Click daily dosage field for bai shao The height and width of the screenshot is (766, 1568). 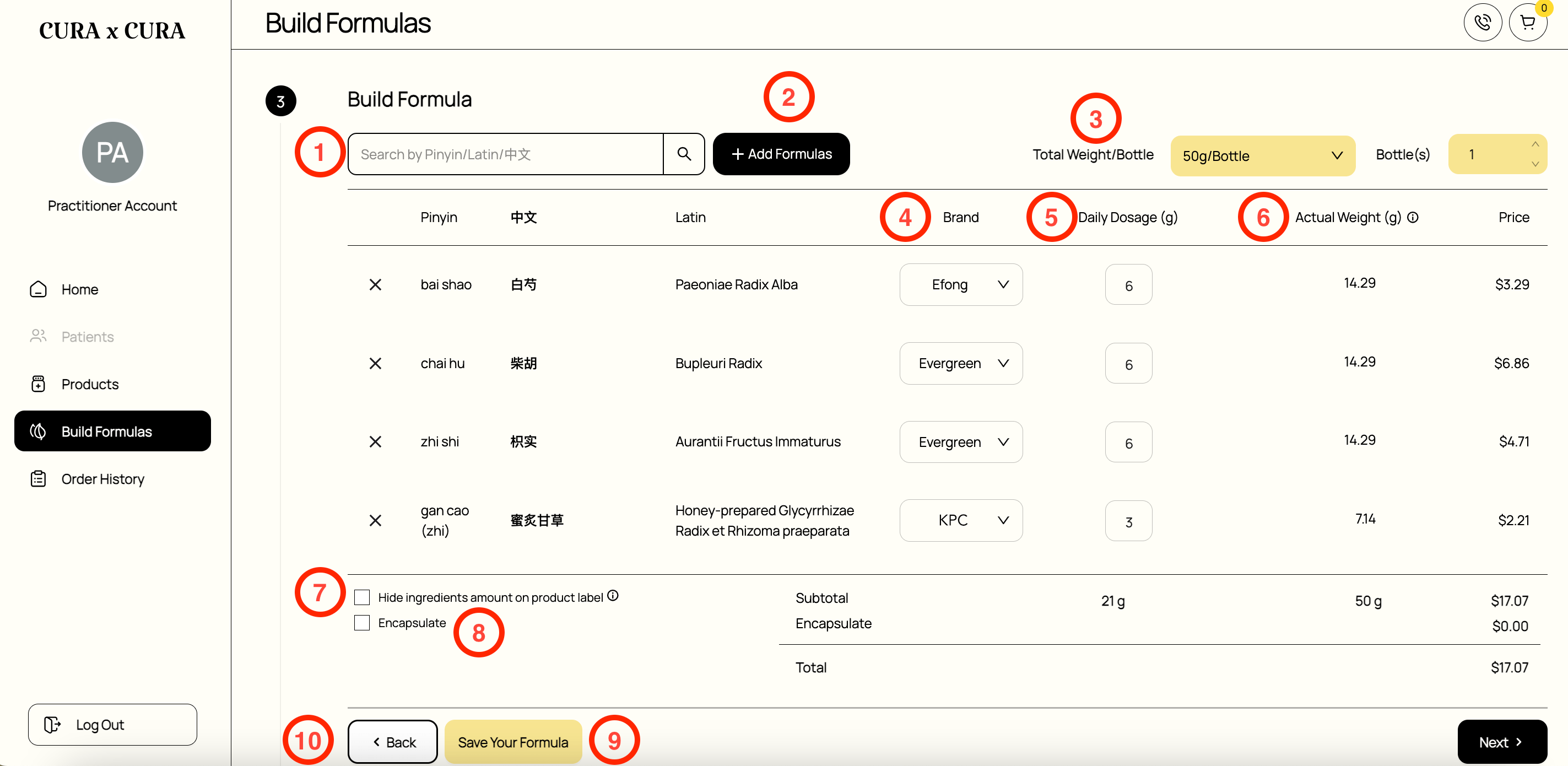tap(1128, 284)
